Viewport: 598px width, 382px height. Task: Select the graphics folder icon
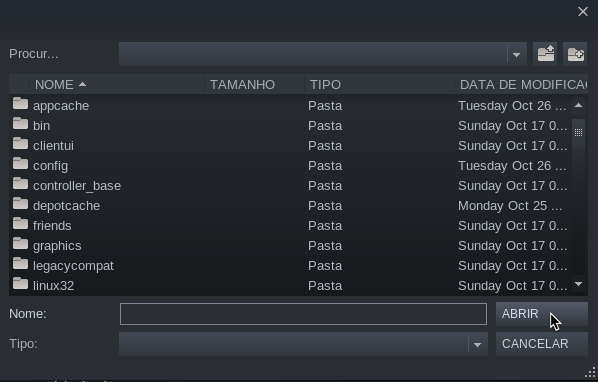[x=20, y=244]
